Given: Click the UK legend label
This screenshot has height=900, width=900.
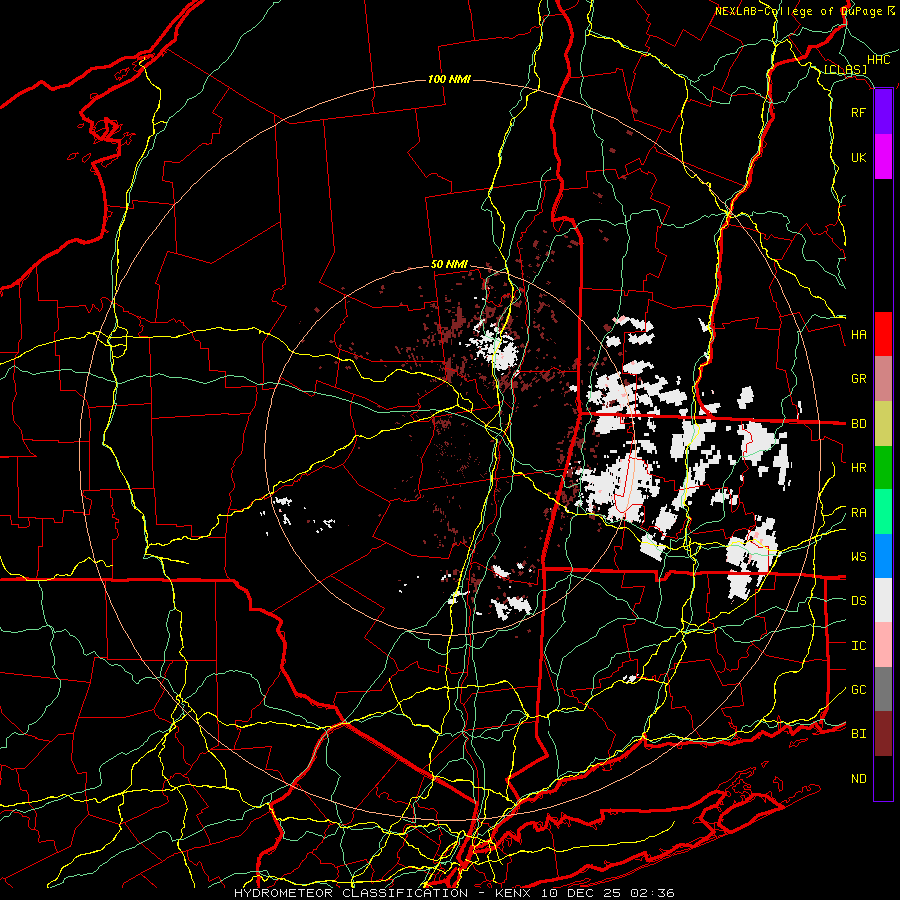Looking at the screenshot, I should click(x=858, y=157).
